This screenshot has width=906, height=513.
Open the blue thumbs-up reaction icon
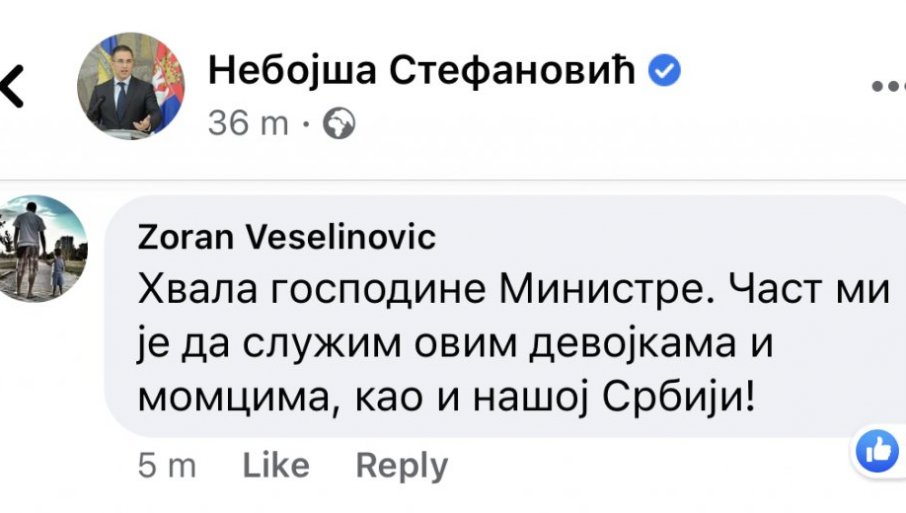[x=879, y=452]
